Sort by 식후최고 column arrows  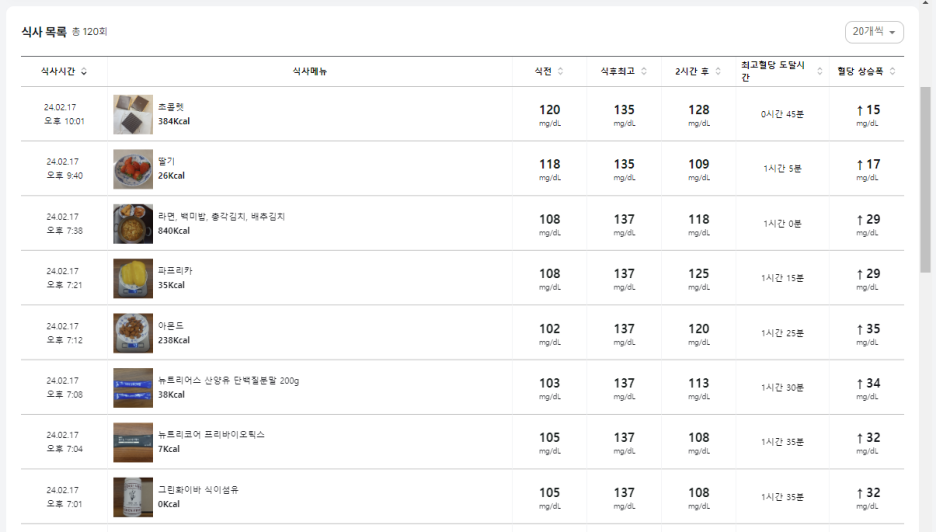pos(644,72)
